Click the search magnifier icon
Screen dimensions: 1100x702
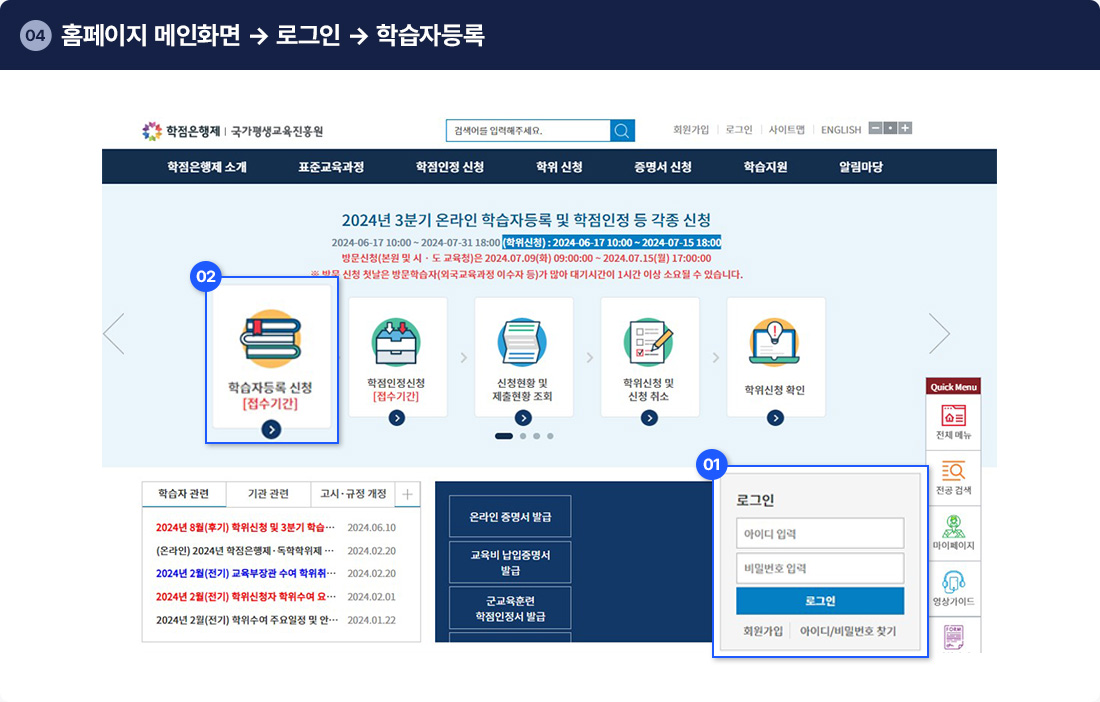click(622, 131)
